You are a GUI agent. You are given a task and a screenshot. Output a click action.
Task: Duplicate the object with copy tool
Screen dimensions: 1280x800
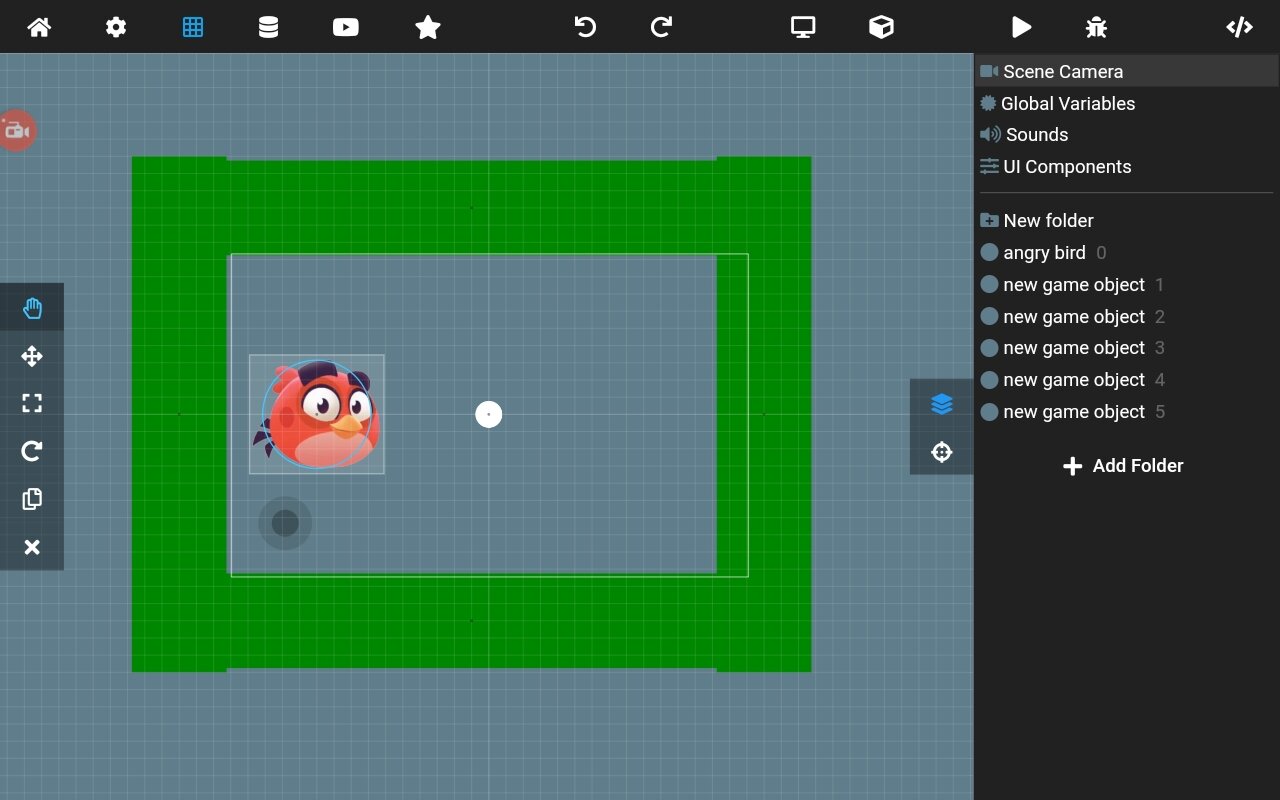pos(32,499)
